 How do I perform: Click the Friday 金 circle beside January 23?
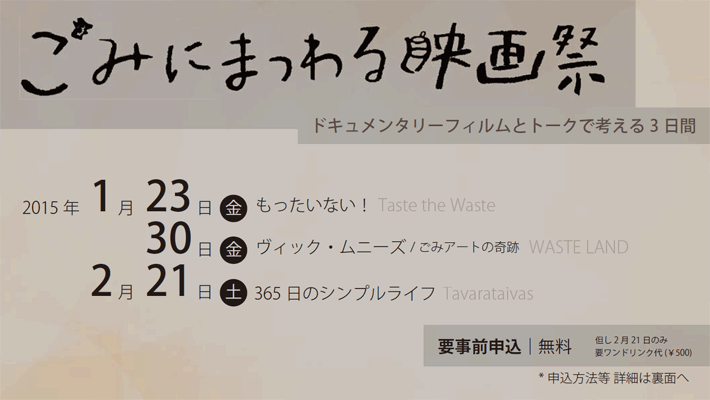pos(232,207)
